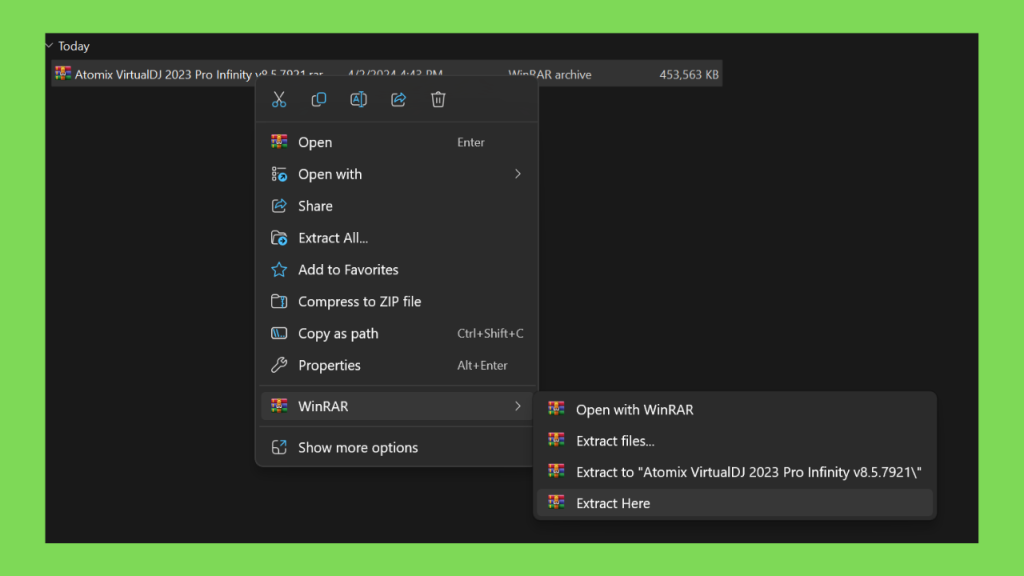Choose Extract All... option
The image size is (1024, 576).
[x=396, y=238]
